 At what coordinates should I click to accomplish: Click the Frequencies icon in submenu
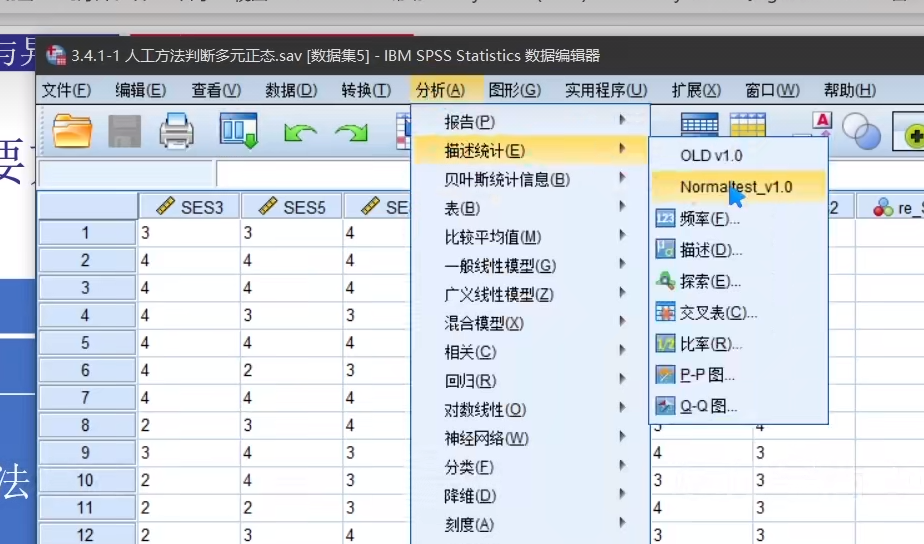pyautogui.click(x=665, y=219)
